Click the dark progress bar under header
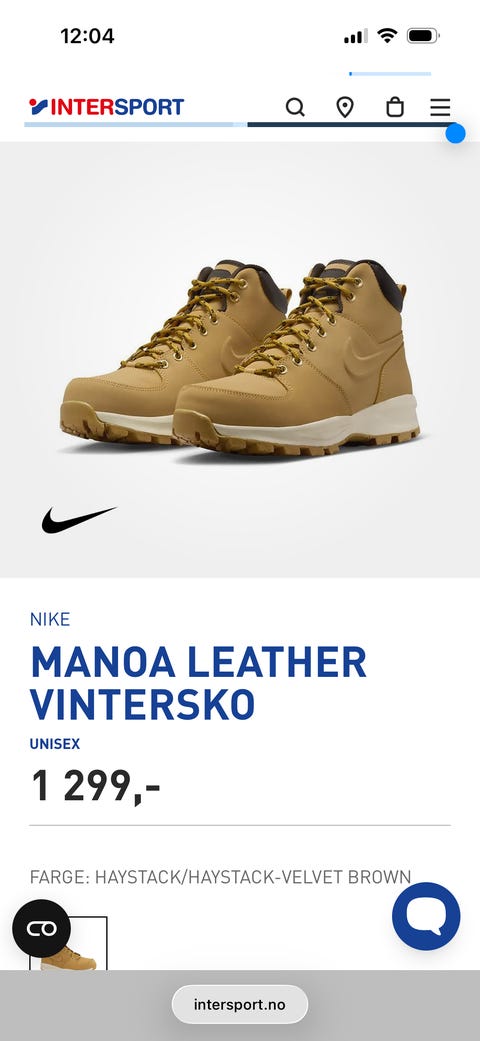Screen dimensions: 480x1041 (349, 124)
